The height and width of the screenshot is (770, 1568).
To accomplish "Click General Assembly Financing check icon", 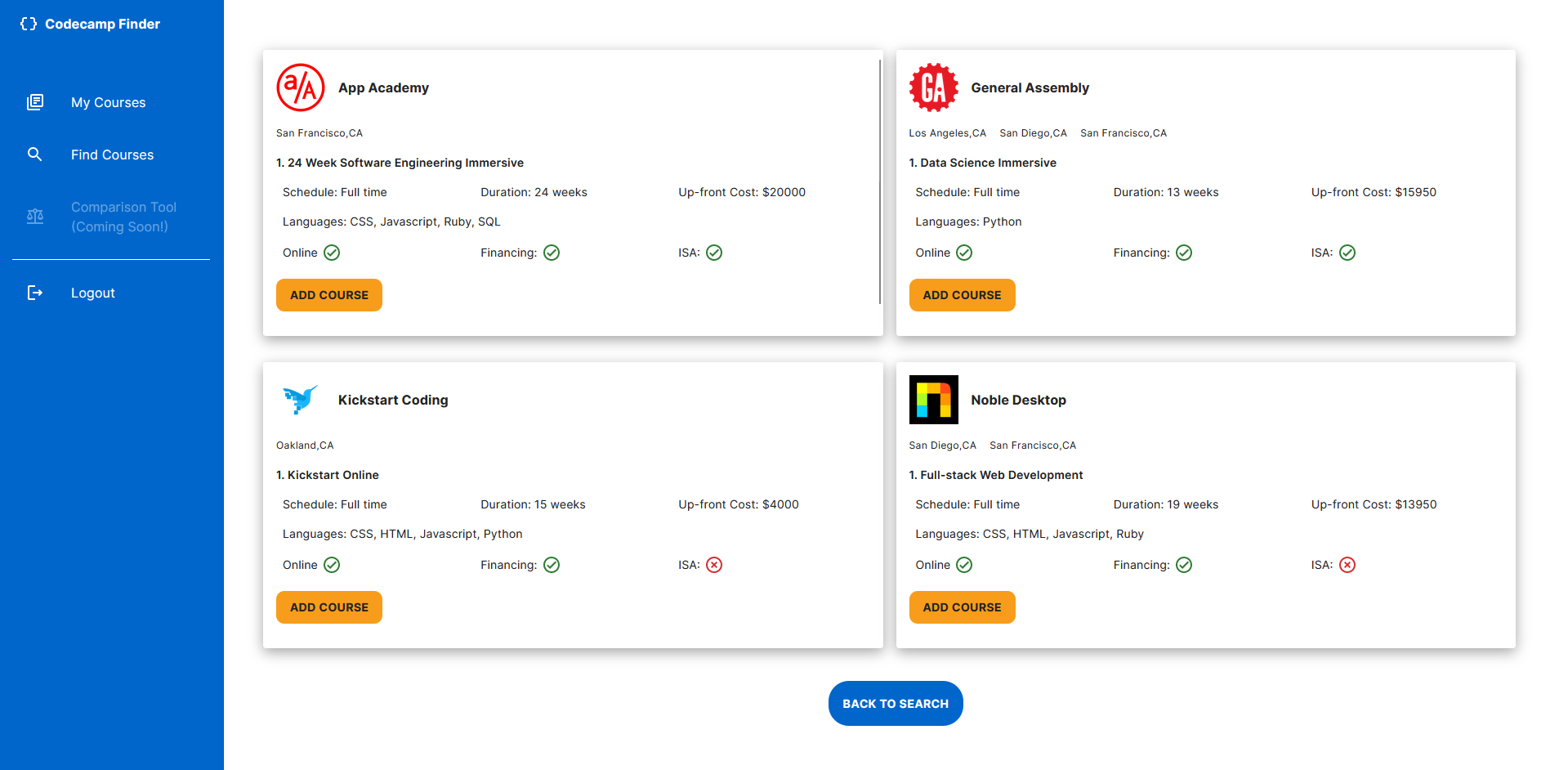I will click(x=1184, y=253).
